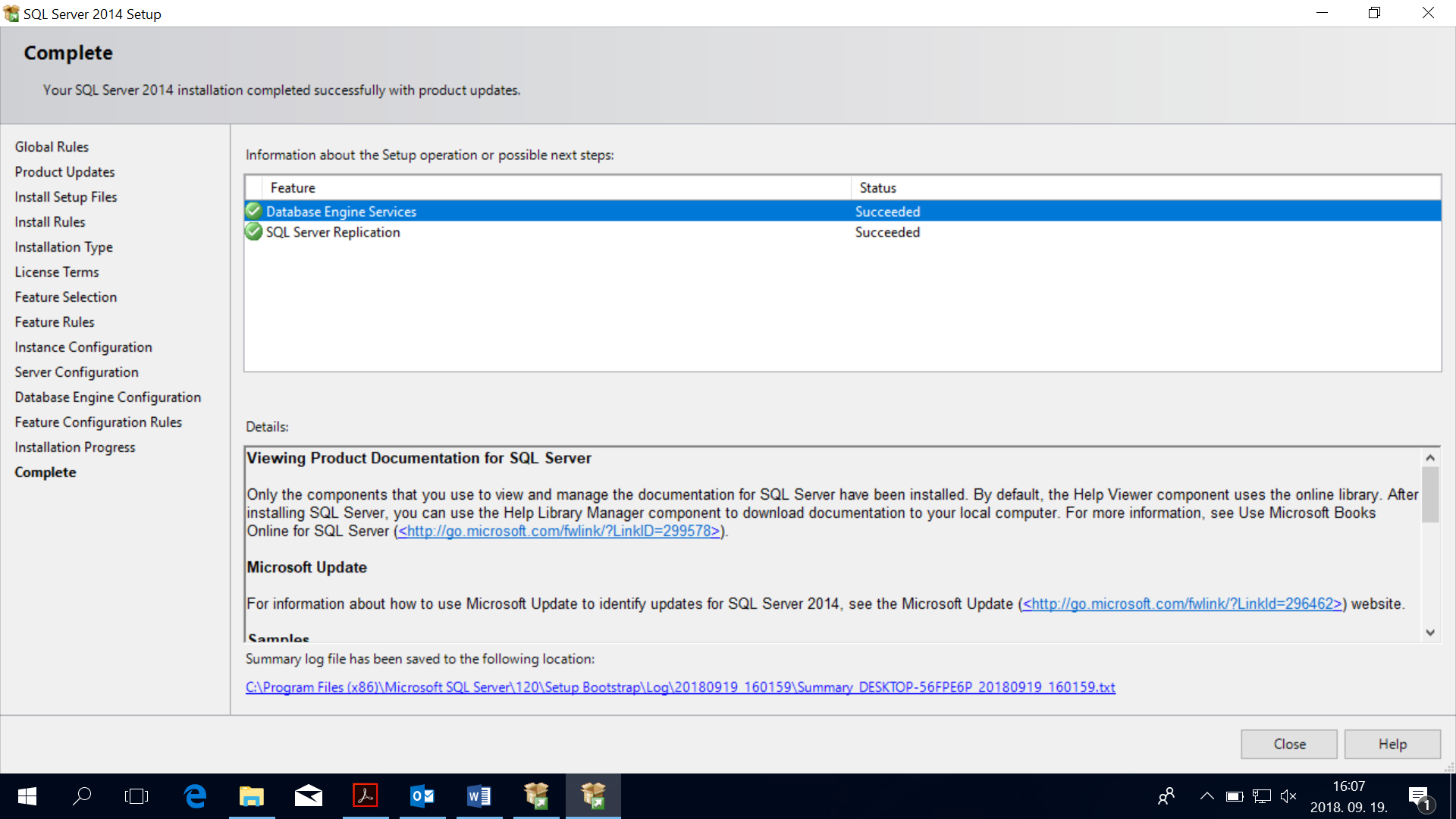Click Server Configuration step
This screenshot has height=819, width=1456.
click(77, 372)
